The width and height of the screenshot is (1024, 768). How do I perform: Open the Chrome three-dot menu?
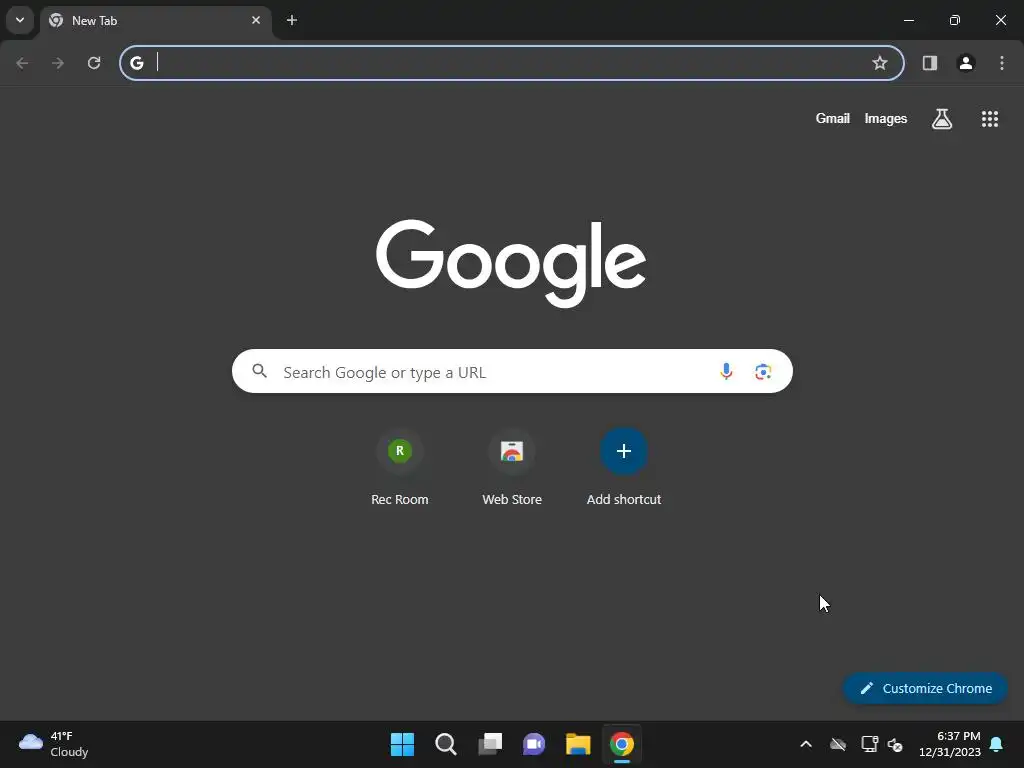click(1002, 63)
